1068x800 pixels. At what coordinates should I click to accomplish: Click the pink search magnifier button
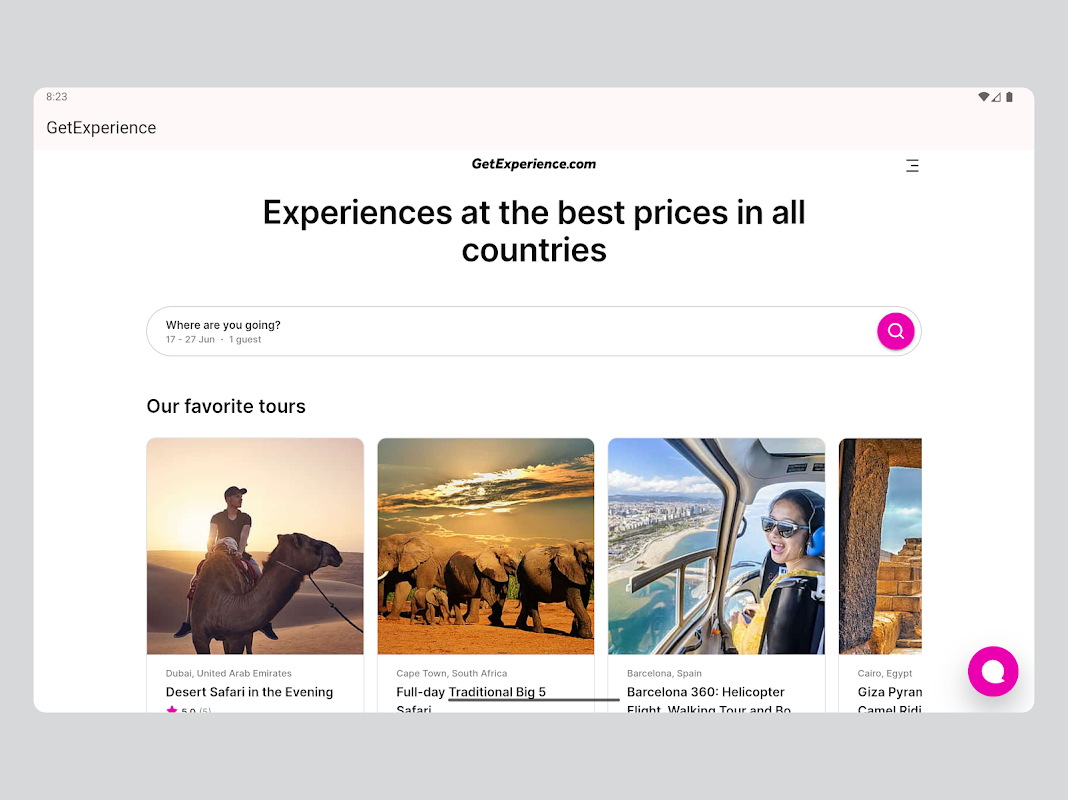coord(895,331)
